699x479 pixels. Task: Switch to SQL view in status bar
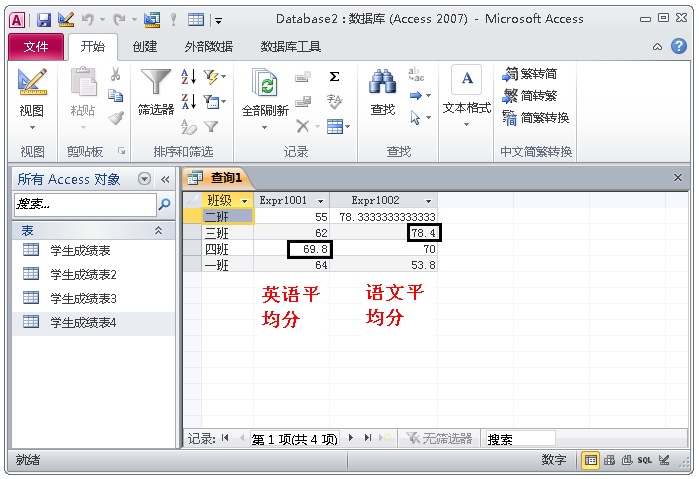point(645,460)
